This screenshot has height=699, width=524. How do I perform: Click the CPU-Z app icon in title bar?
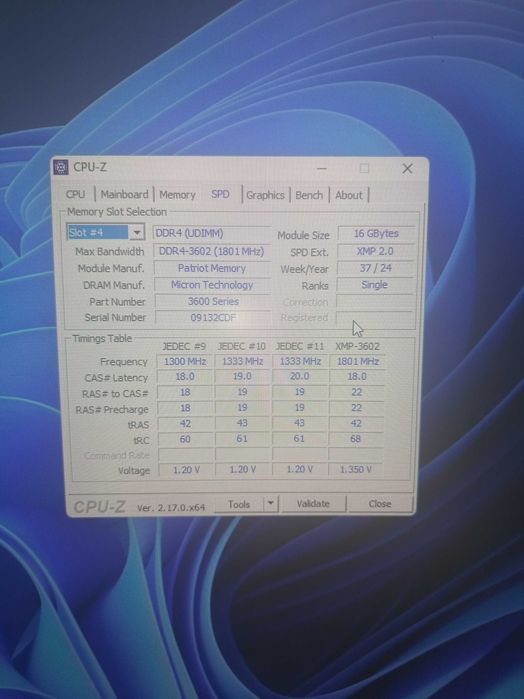click(x=61, y=168)
